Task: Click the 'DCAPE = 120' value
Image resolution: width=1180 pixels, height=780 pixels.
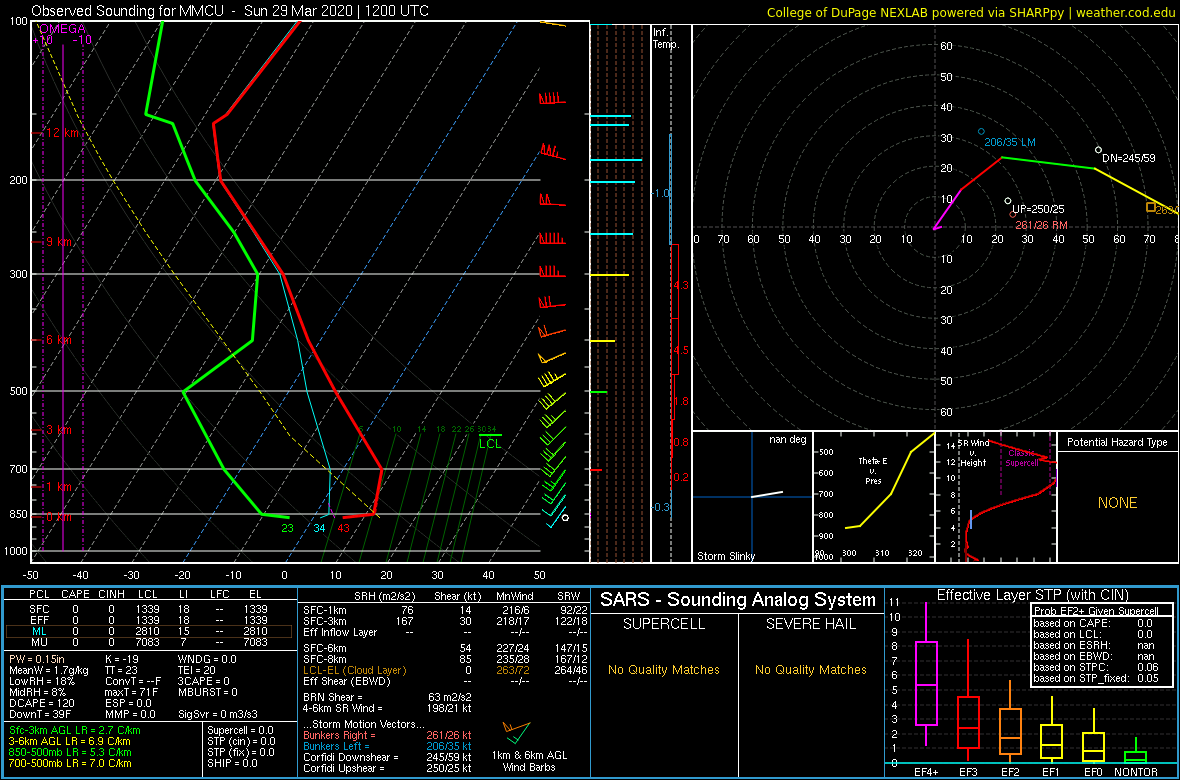Action: [x=40, y=702]
